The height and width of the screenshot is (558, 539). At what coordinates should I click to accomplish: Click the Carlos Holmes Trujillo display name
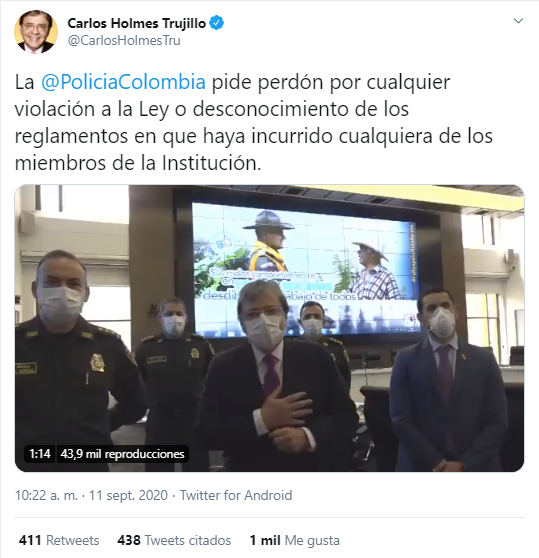pos(137,23)
